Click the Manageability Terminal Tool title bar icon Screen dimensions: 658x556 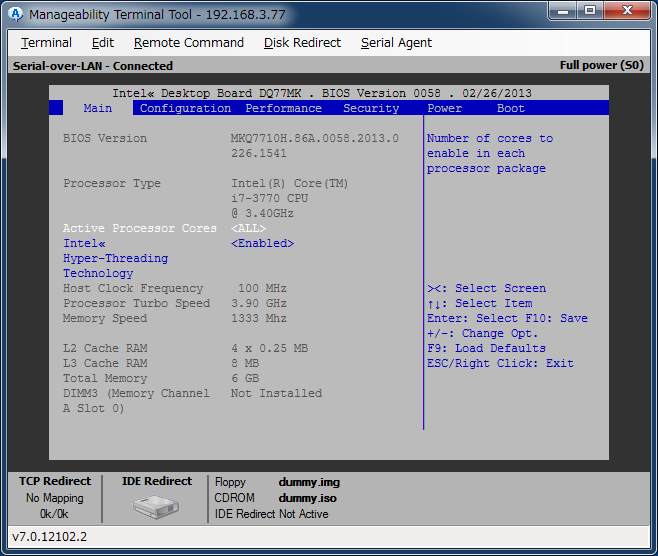15,15
